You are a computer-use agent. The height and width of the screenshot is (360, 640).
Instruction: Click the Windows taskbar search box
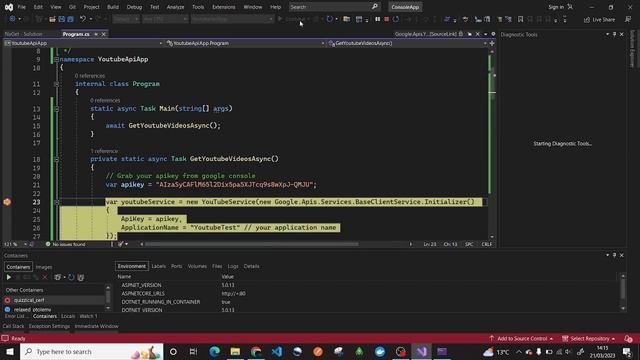pyautogui.click(x=91, y=351)
